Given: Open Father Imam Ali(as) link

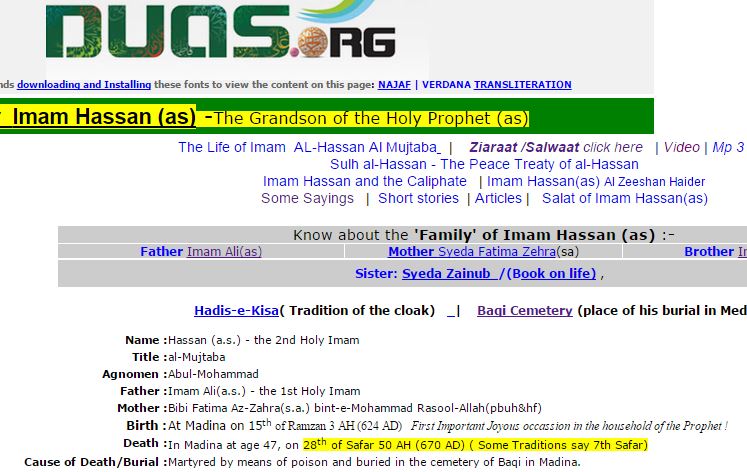Looking at the screenshot, I should (x=224, y=252).
